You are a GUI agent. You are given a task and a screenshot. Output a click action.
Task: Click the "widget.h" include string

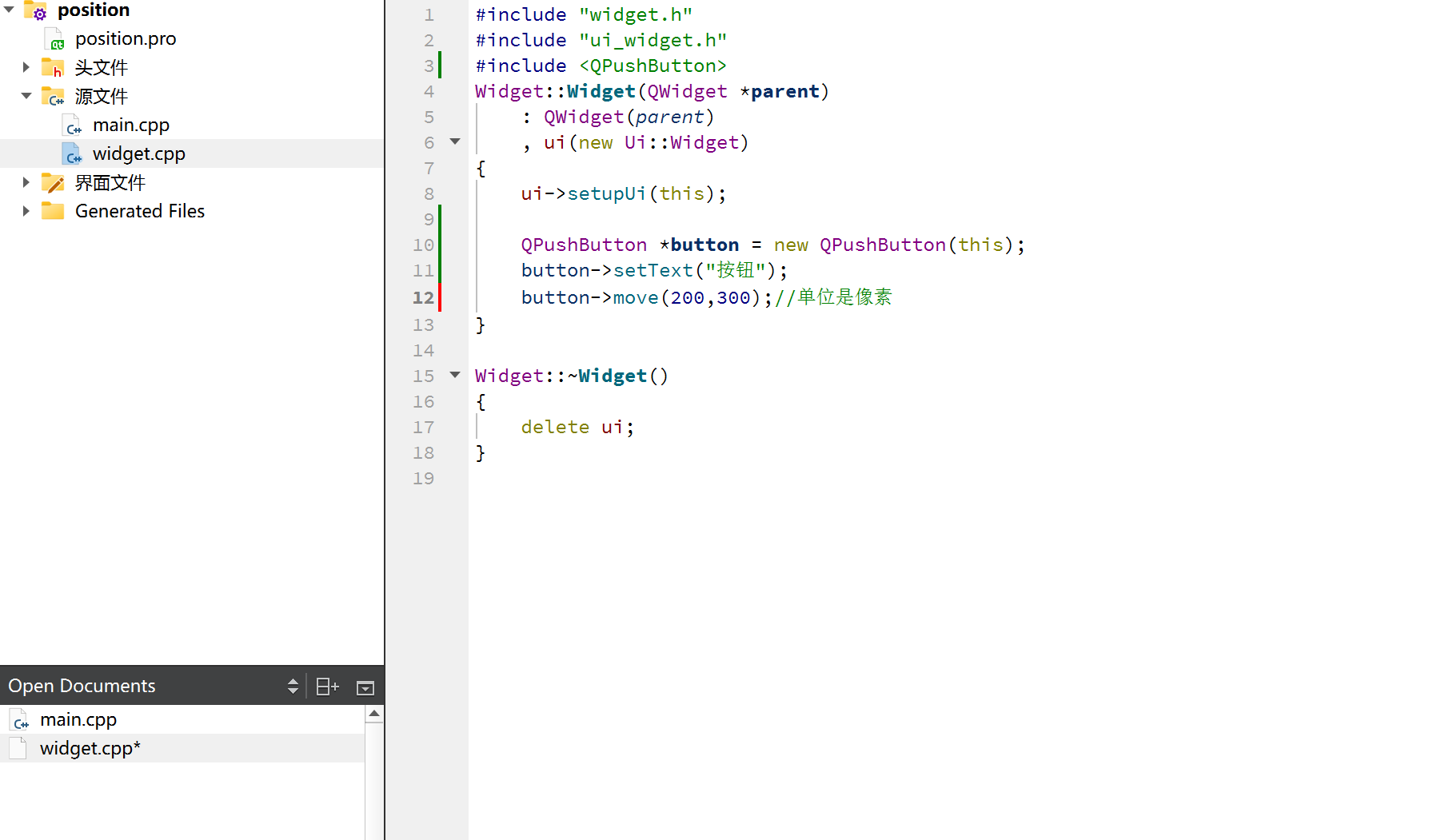point(636,14)
